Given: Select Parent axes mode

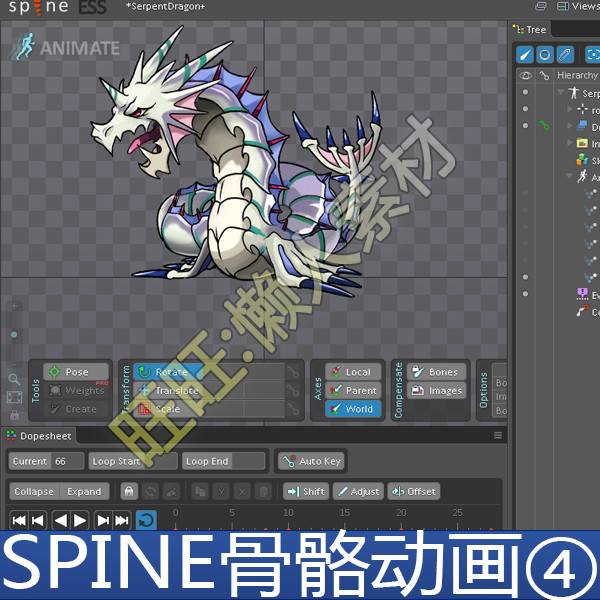Looking at the screenshot, I should pyautogui.click(x=353, y=390).
